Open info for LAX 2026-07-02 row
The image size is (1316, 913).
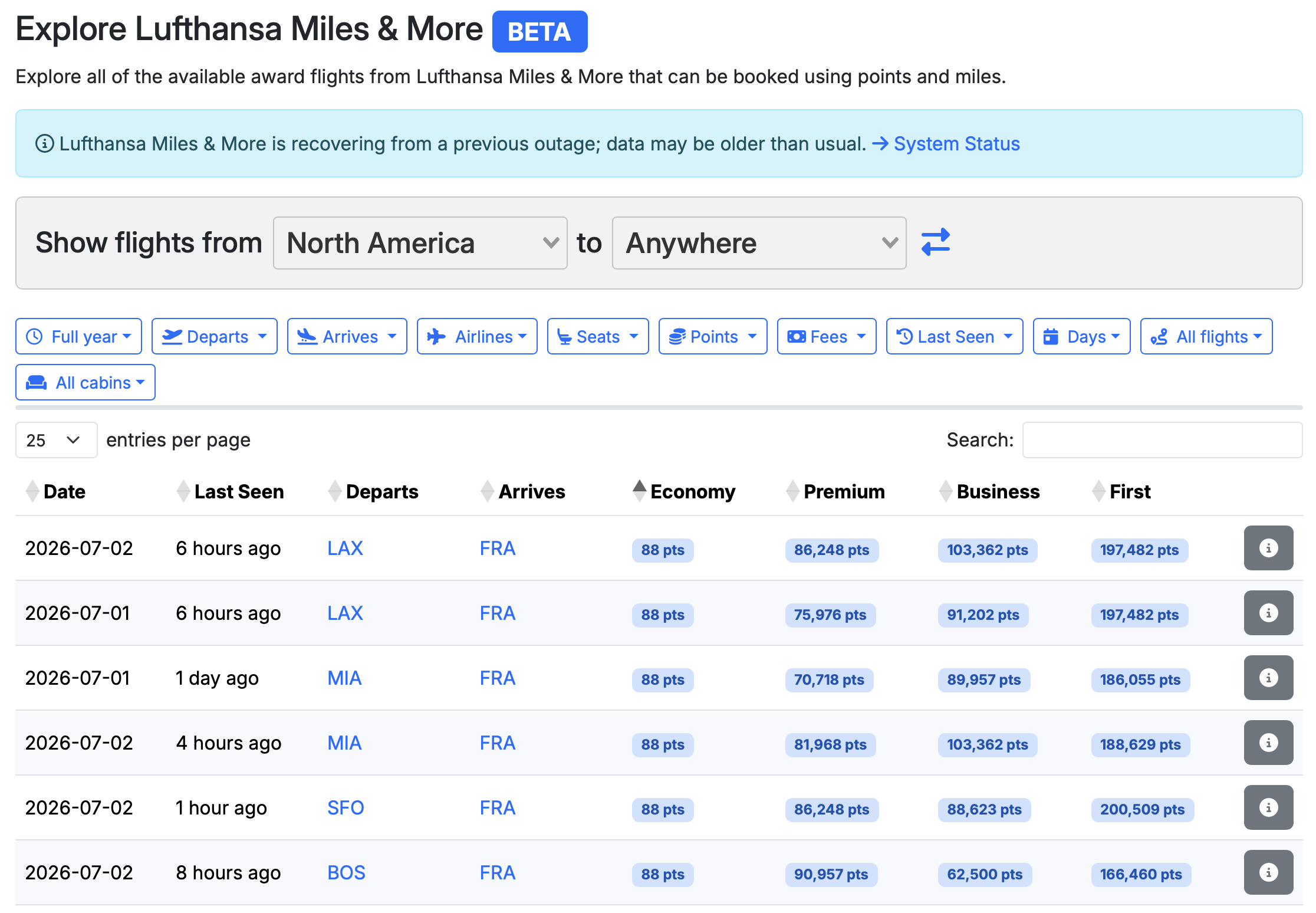1268,548
